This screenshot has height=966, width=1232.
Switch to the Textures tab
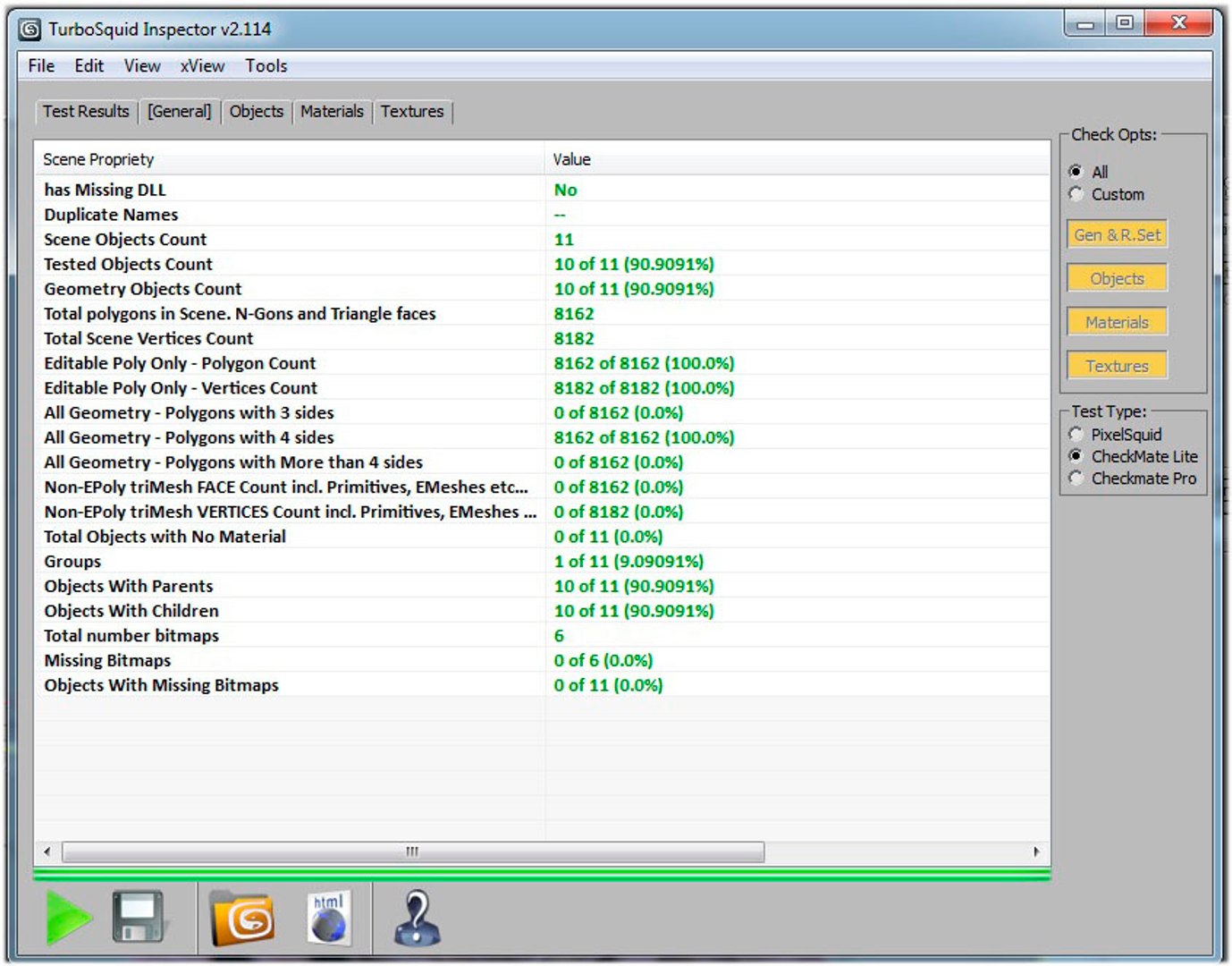click(x=412, y=112)
